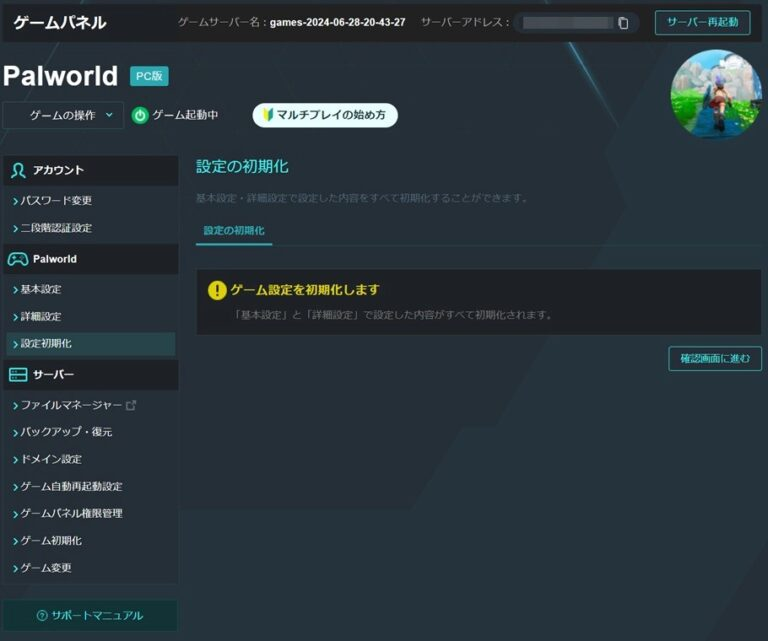Click the account person icon

point(18,170)
